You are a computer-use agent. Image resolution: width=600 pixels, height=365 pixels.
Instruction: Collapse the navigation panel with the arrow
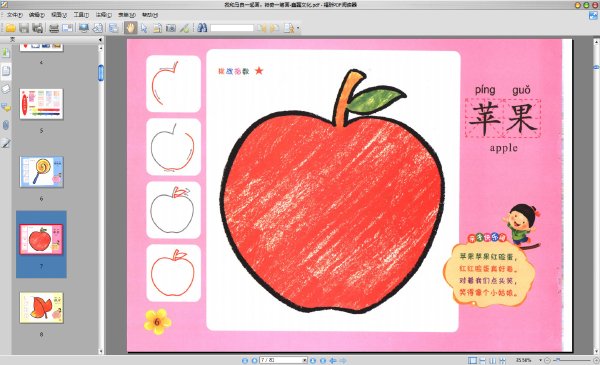100,39
